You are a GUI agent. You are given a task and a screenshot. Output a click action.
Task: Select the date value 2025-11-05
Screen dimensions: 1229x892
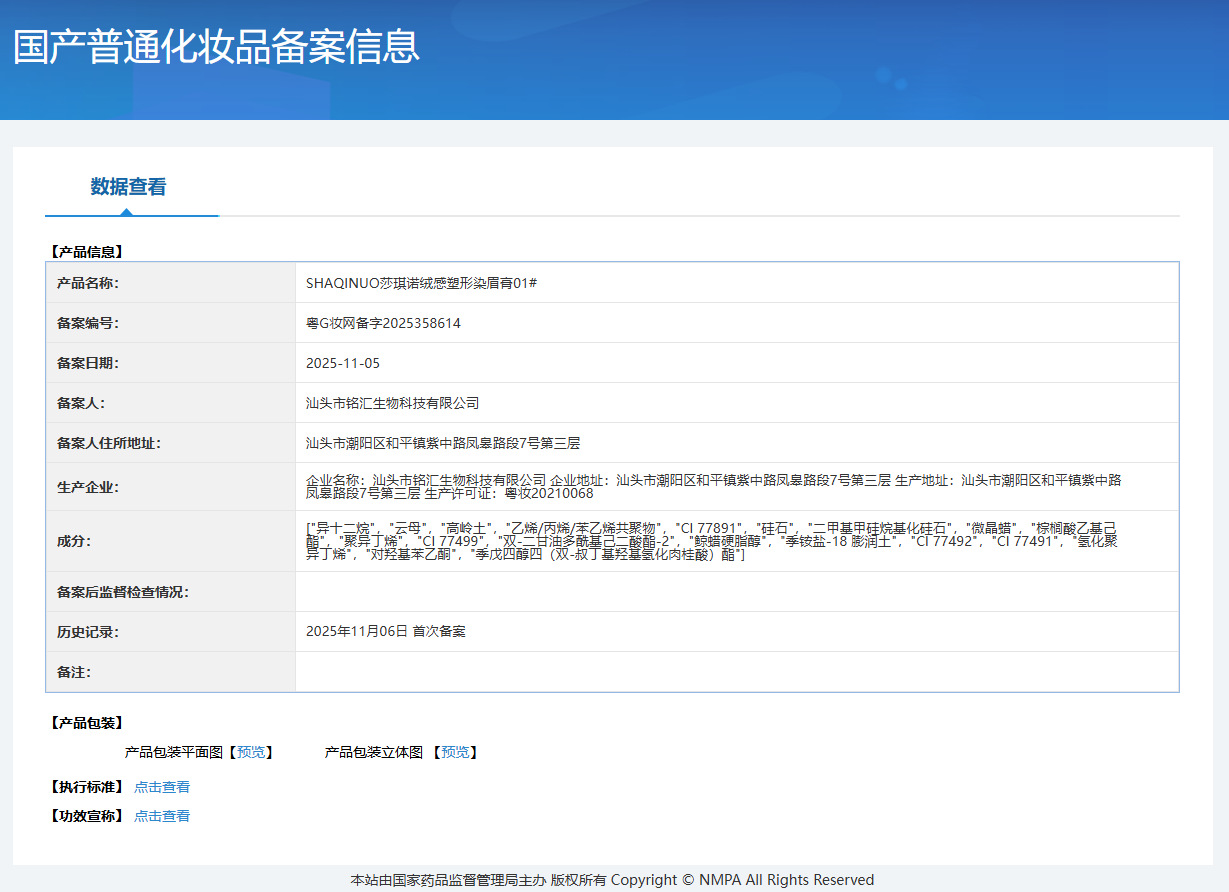point(343,363)
